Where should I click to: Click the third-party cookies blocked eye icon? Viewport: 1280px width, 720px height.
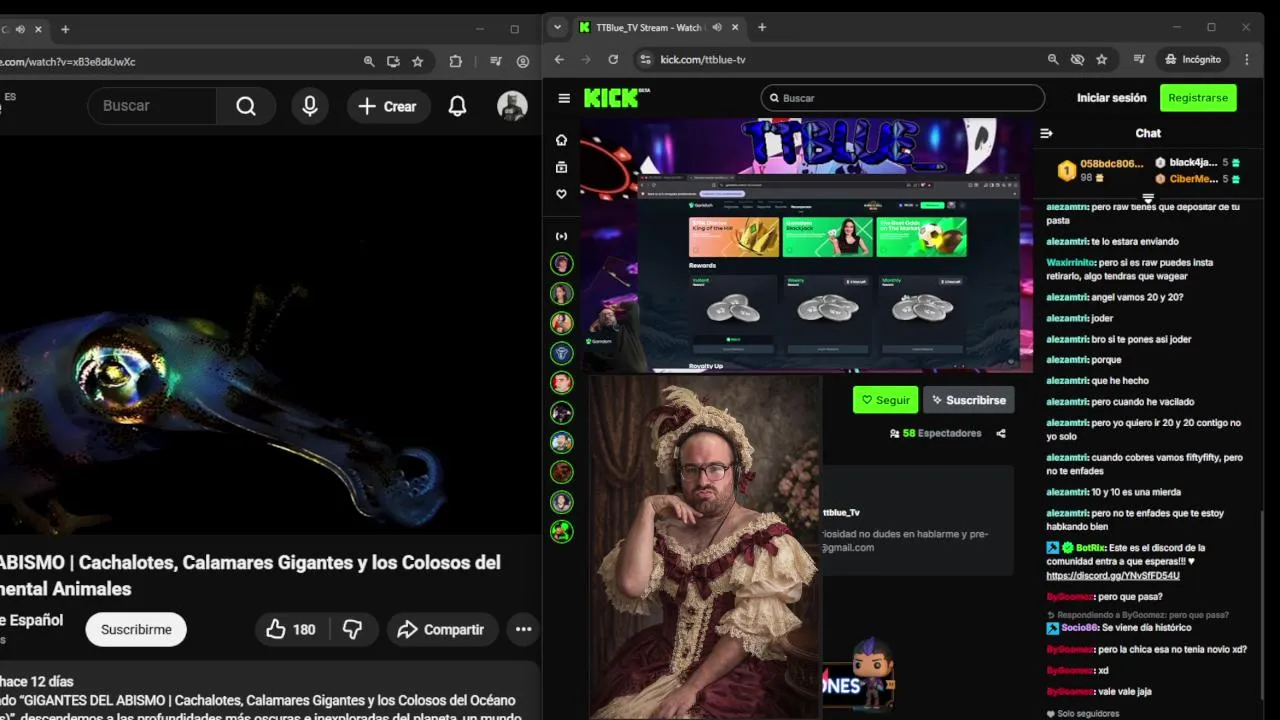(1077, 60)
